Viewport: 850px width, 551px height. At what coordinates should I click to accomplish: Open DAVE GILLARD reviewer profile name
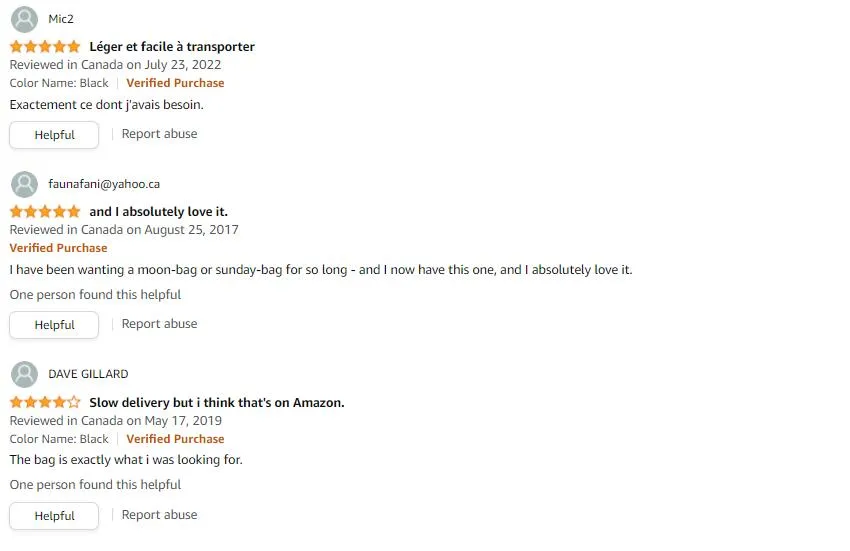88,374
